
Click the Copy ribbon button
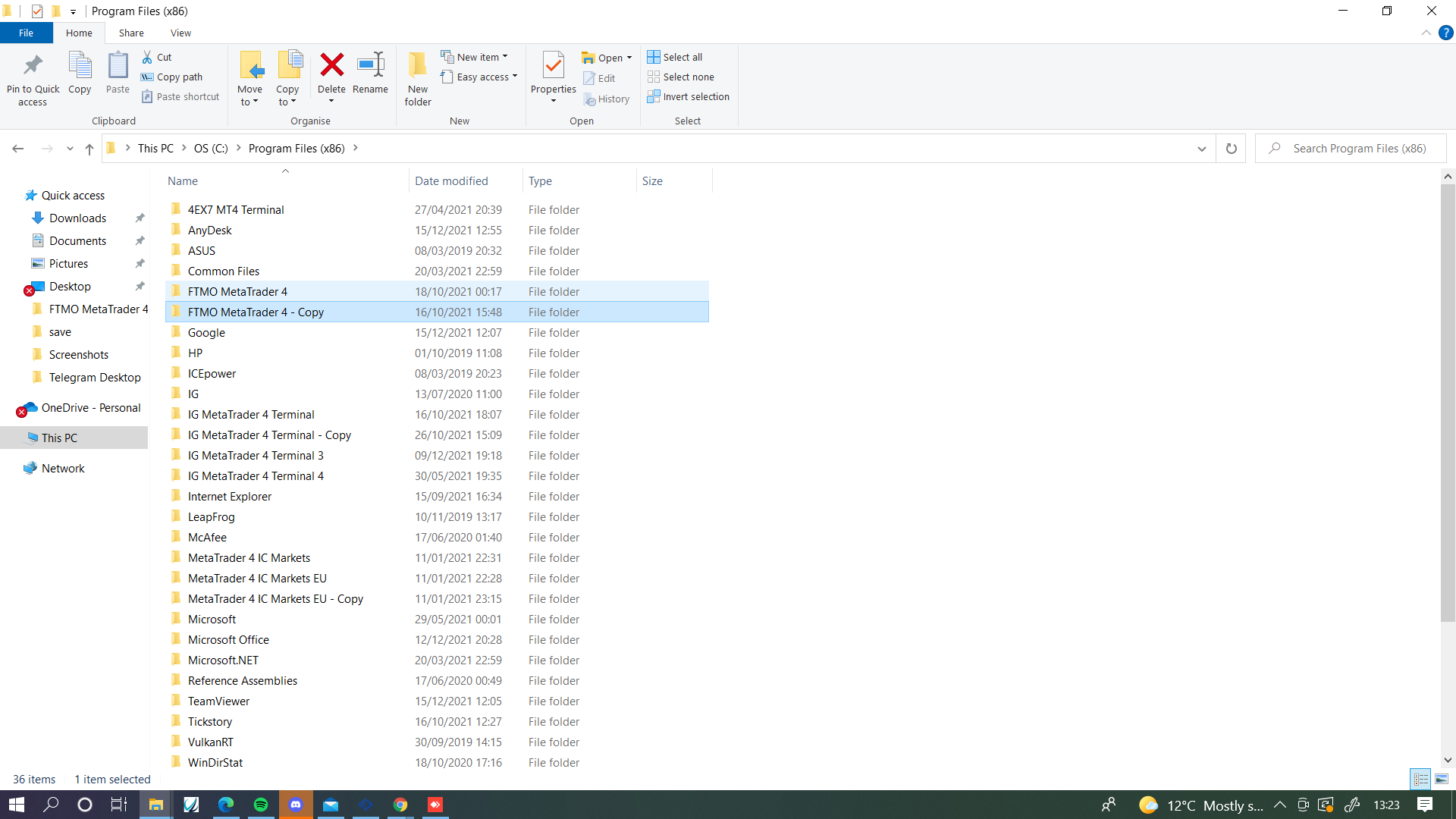click(x=80, y=73)
